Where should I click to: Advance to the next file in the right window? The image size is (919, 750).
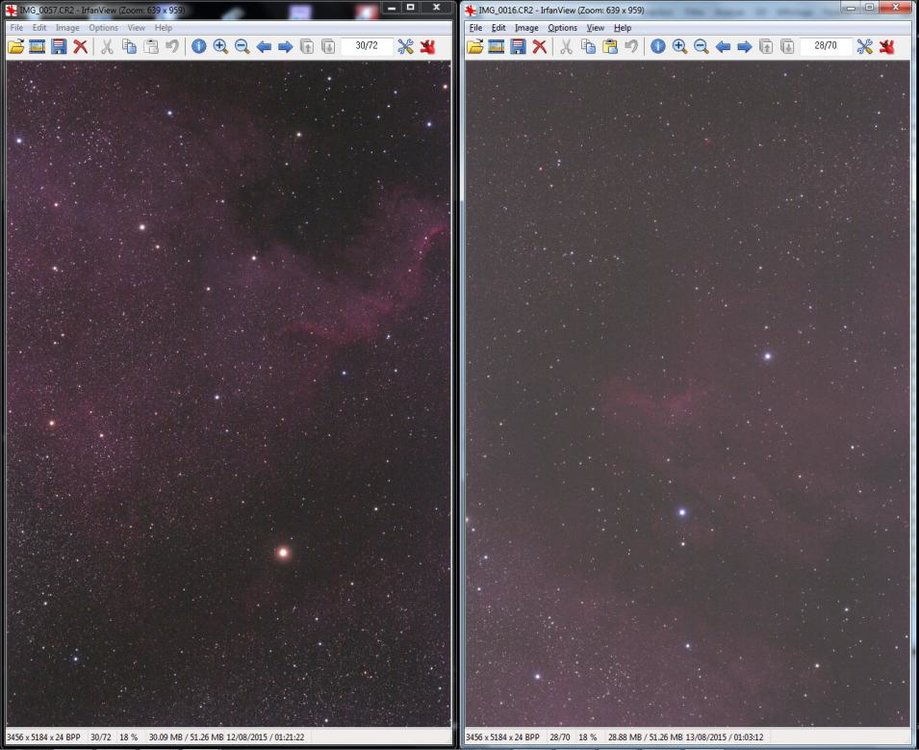744,46
